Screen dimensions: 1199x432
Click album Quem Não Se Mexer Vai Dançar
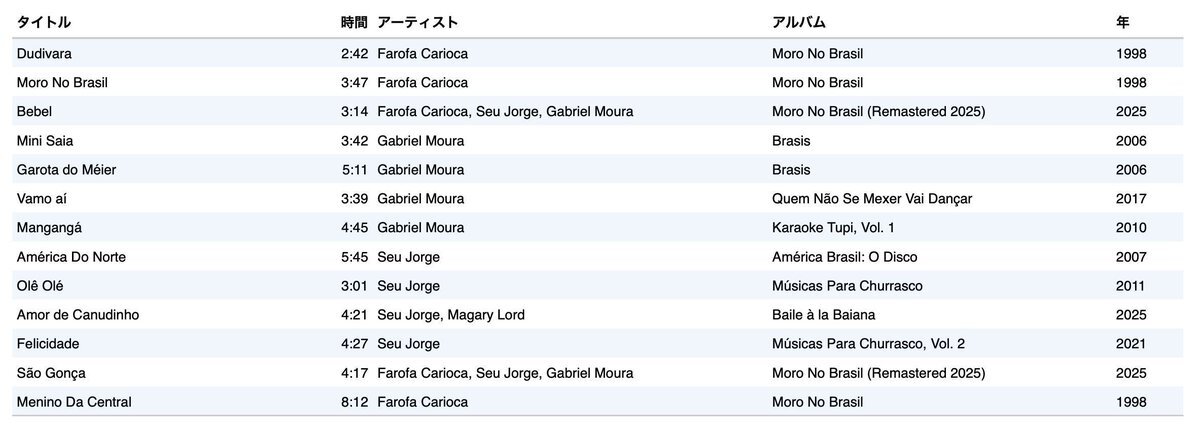click(872, 199)
